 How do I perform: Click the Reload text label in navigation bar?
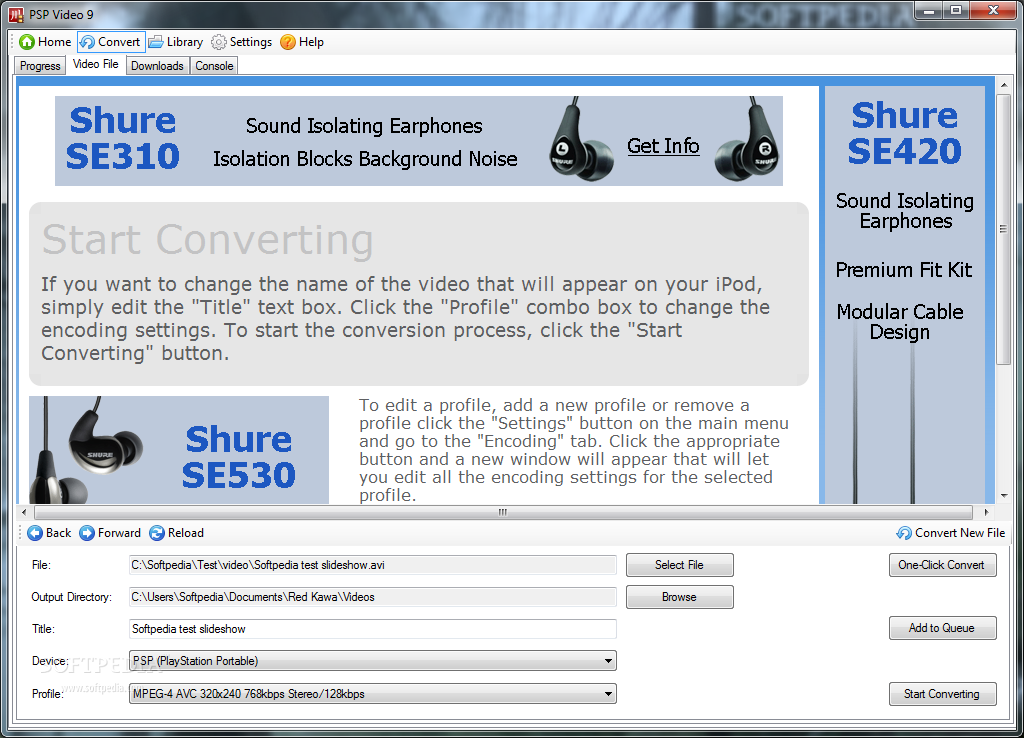(185, 533)
